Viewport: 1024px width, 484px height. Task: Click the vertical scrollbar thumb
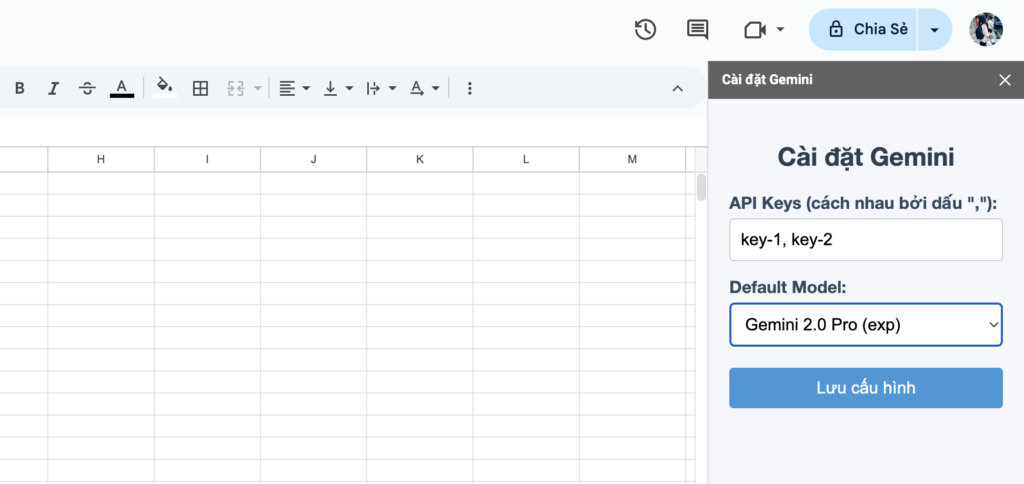pos(701,187)
